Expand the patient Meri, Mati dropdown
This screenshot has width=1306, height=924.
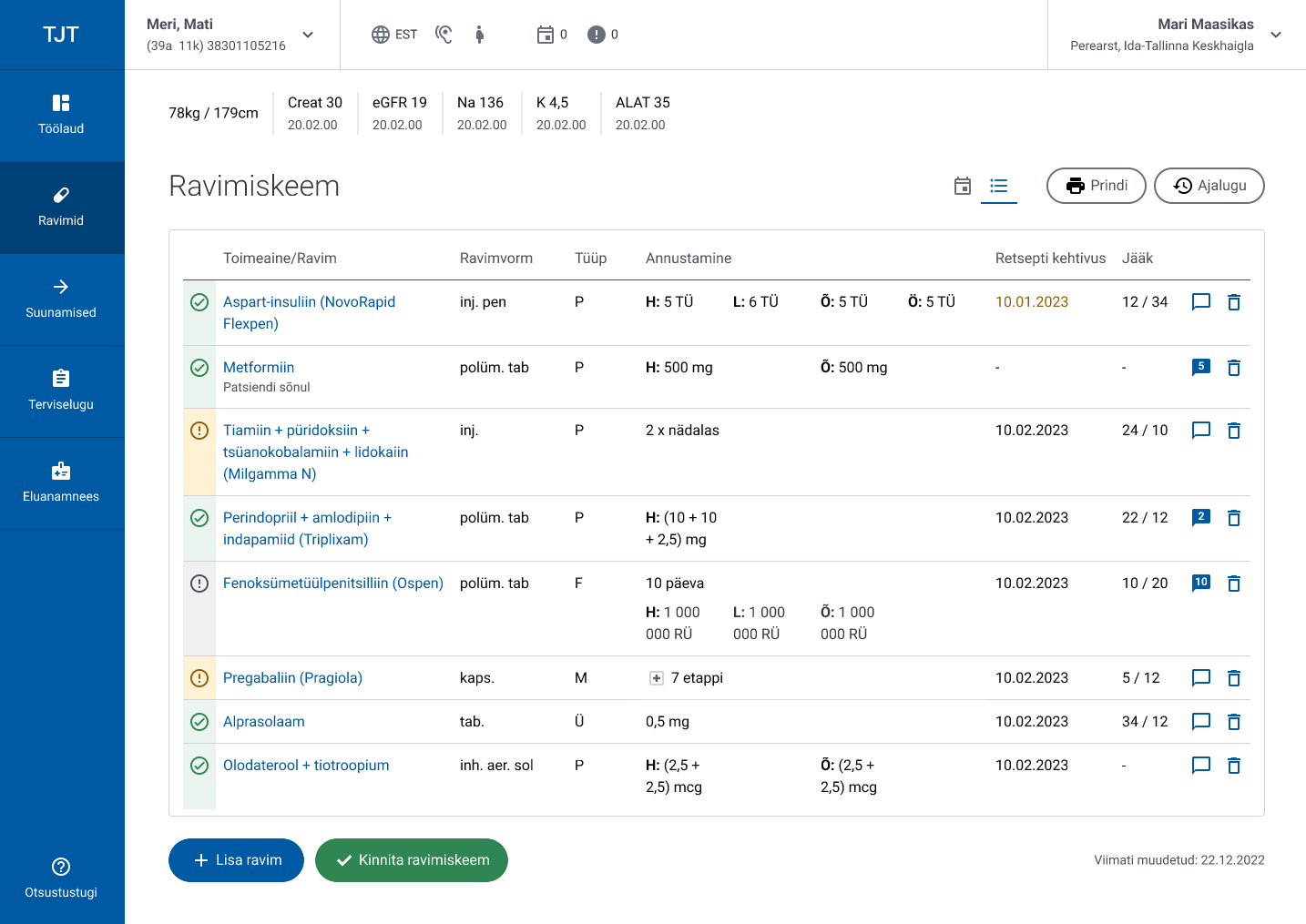pyautogui.click(x=308, y=35)
